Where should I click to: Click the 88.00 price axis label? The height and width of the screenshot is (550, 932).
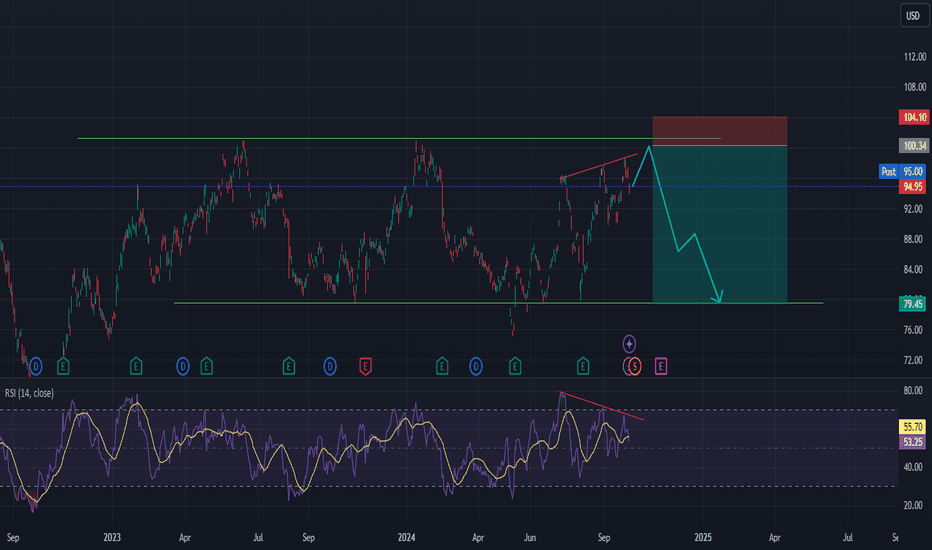pyautogui.click(x=913, y=239)
